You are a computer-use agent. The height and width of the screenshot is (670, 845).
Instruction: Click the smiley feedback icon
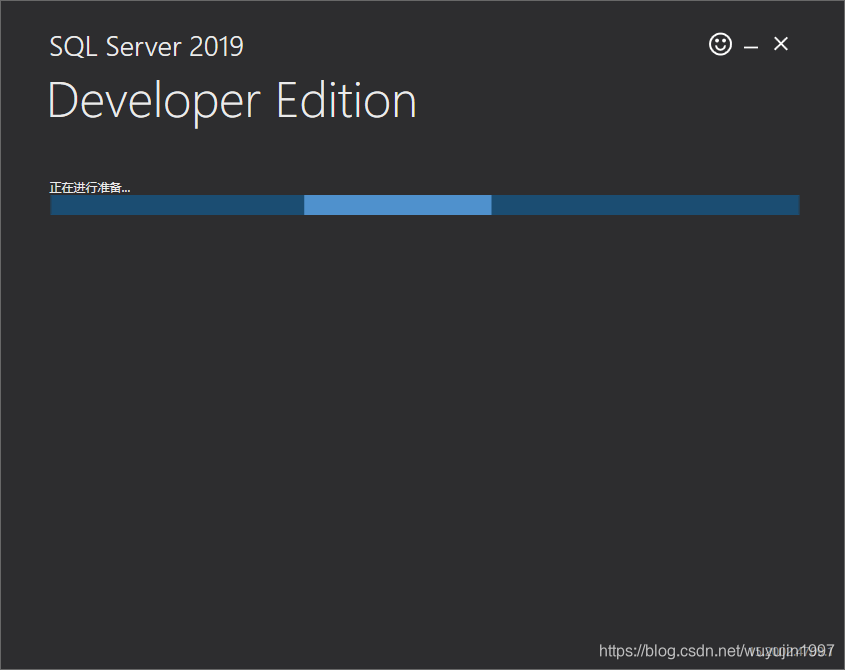(x=720, y=44)
